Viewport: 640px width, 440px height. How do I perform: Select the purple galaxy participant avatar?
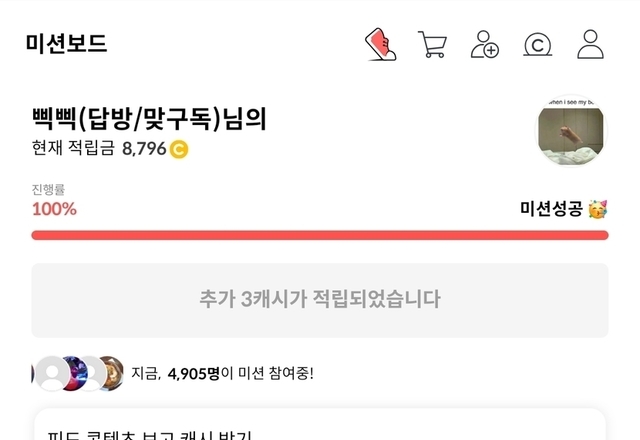(76, 373)
